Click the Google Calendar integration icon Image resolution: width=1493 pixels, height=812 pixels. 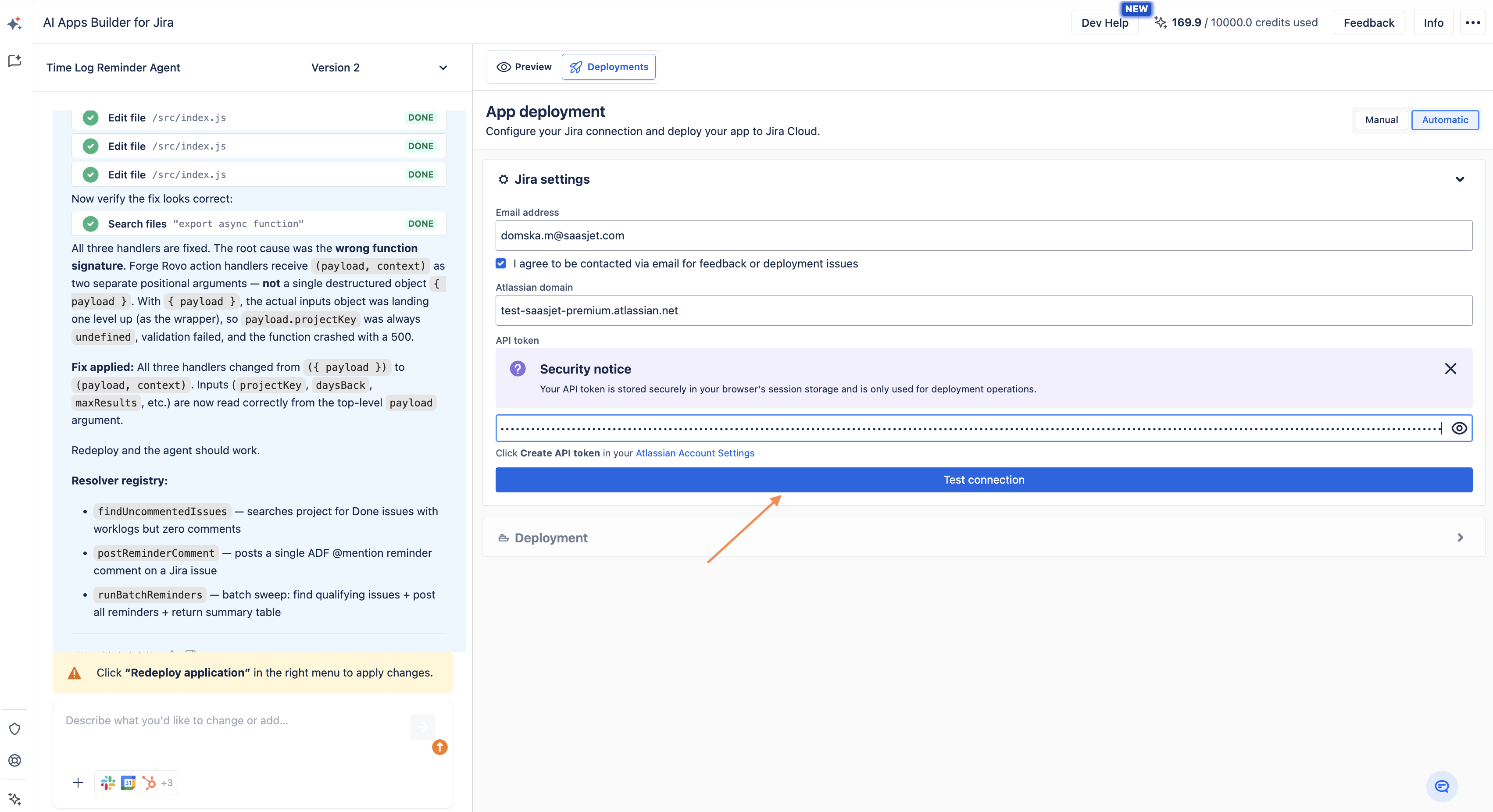click(x=128, y=783)
